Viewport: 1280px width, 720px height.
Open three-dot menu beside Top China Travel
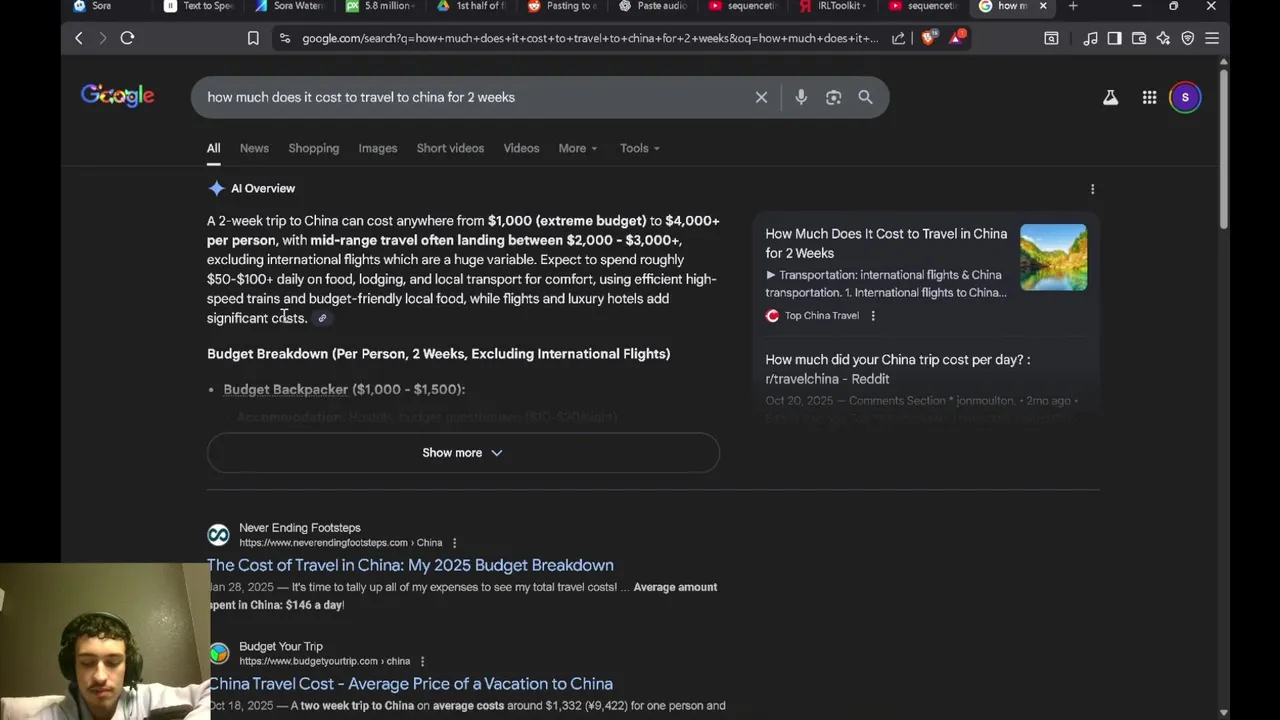(873, 316)
